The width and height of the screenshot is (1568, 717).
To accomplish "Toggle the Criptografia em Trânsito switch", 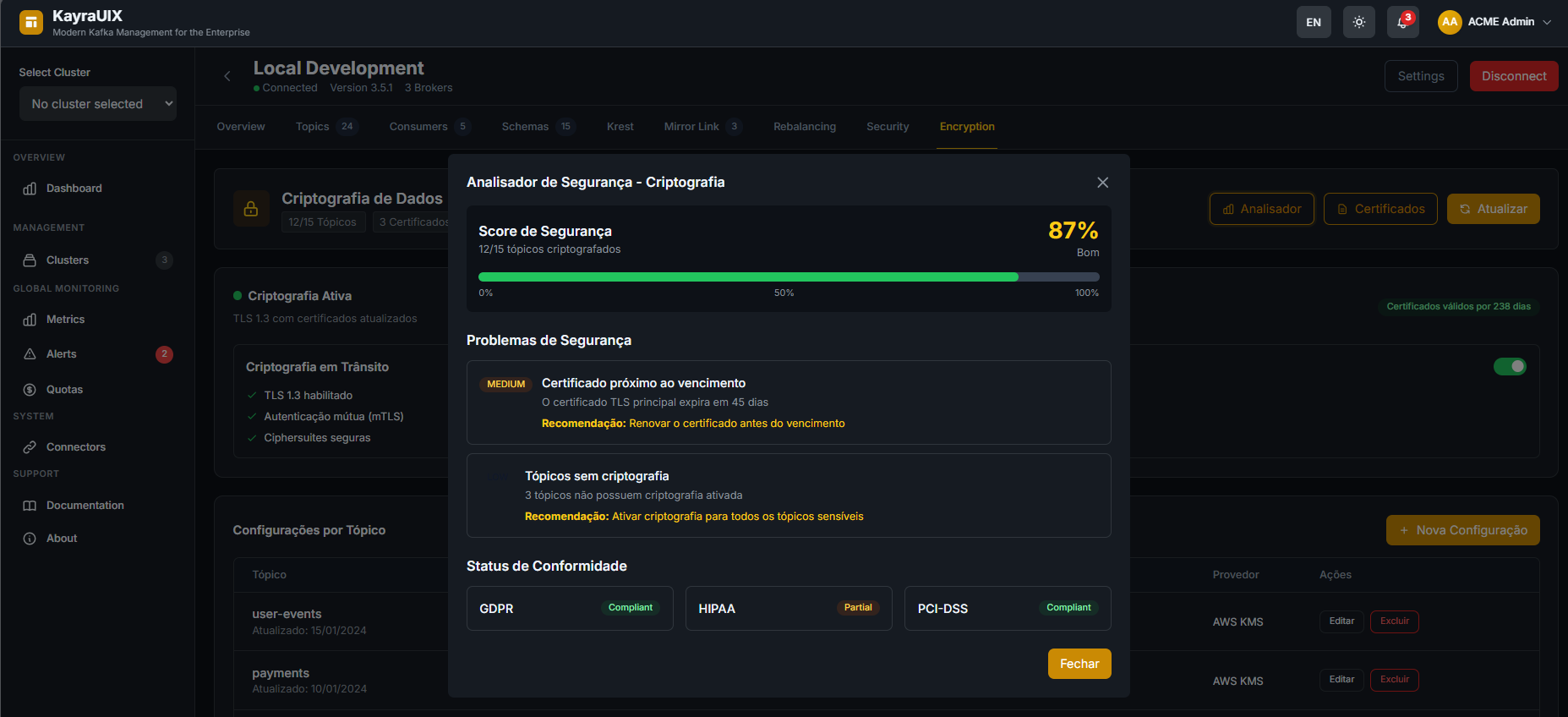I will pos(1510,366).
